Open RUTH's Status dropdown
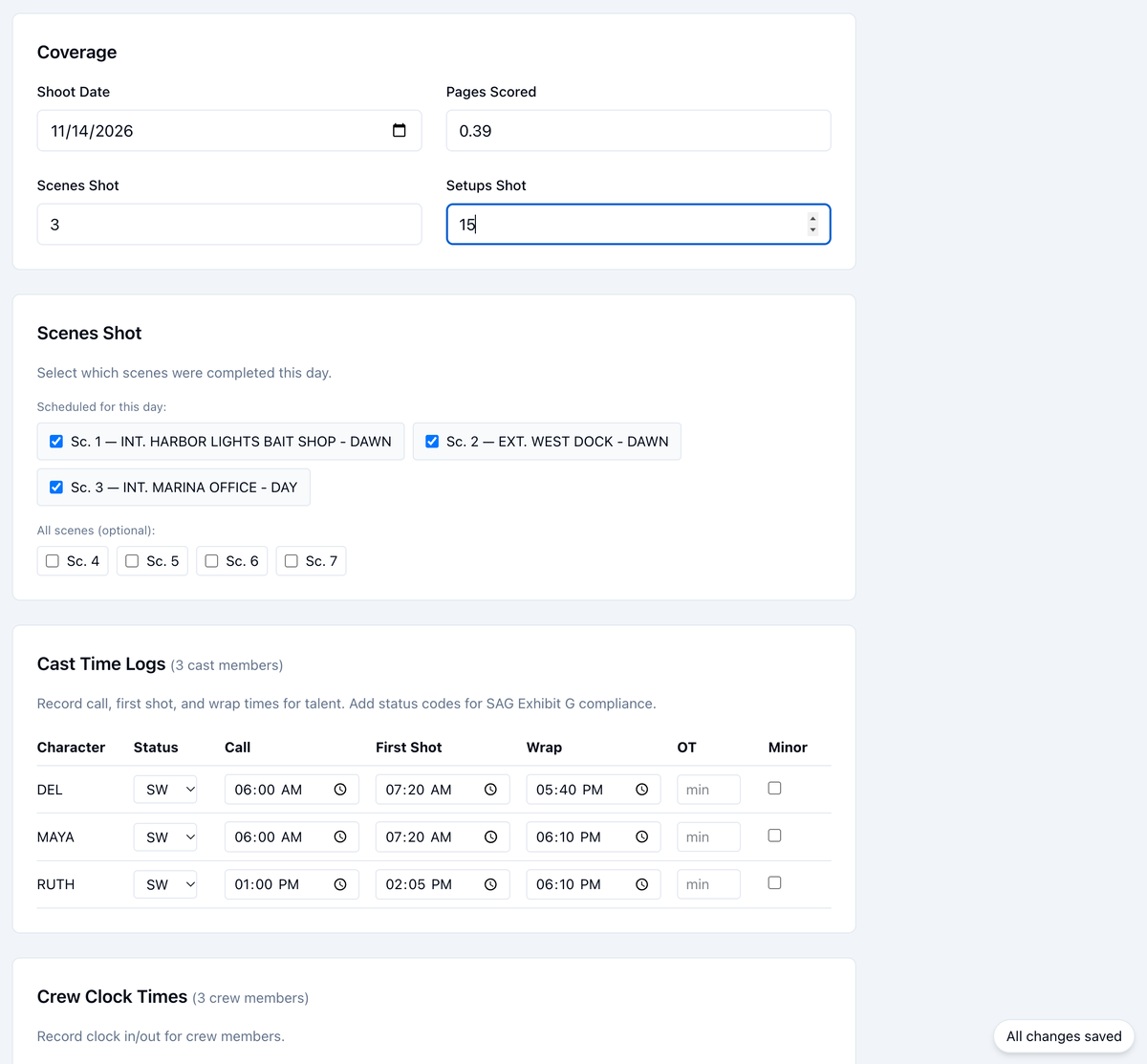The image size is (1147, 1064). pos(165,885)
